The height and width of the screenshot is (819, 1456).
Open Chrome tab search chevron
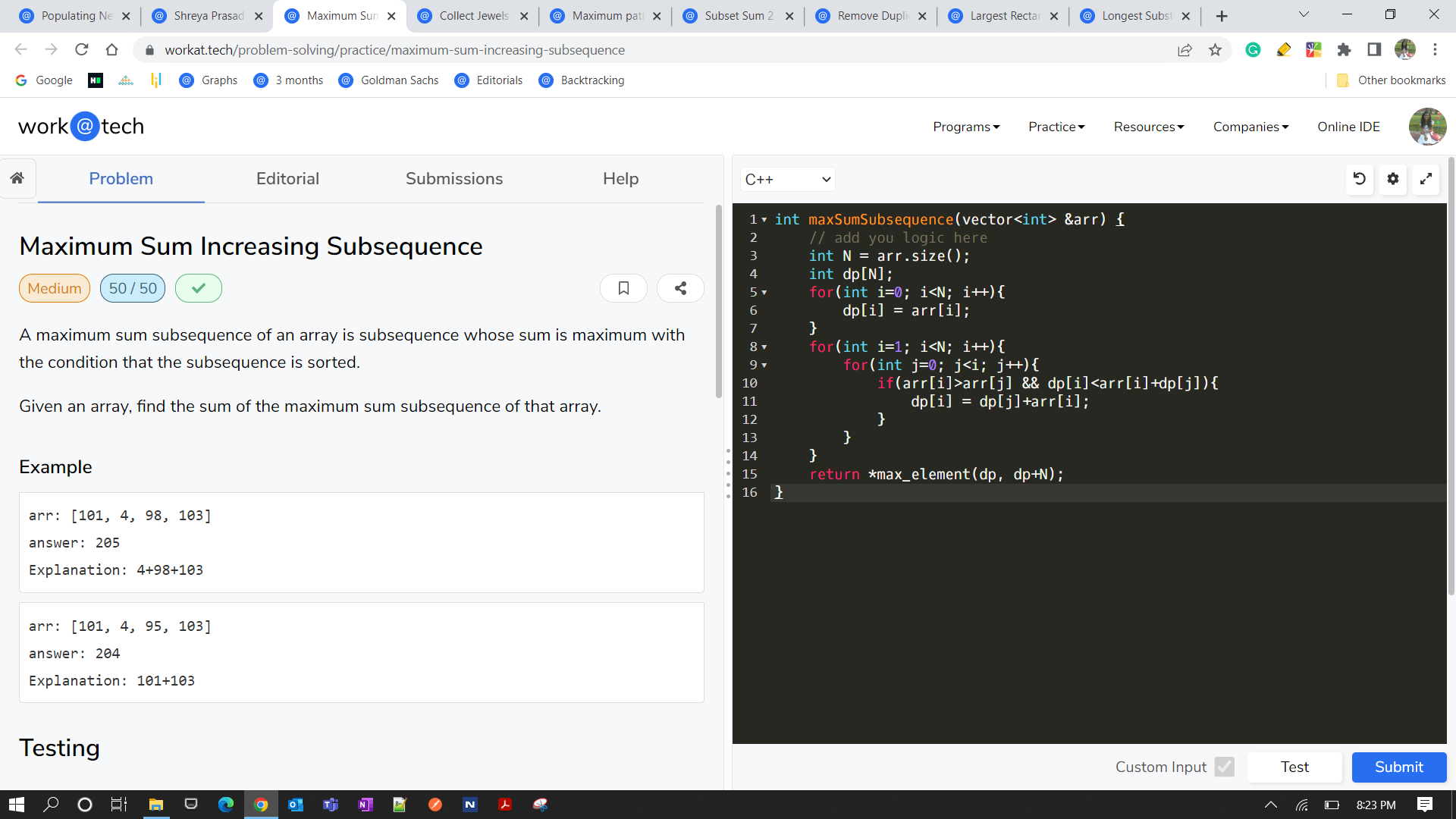pyautogui.click(x=1304, y=14)
